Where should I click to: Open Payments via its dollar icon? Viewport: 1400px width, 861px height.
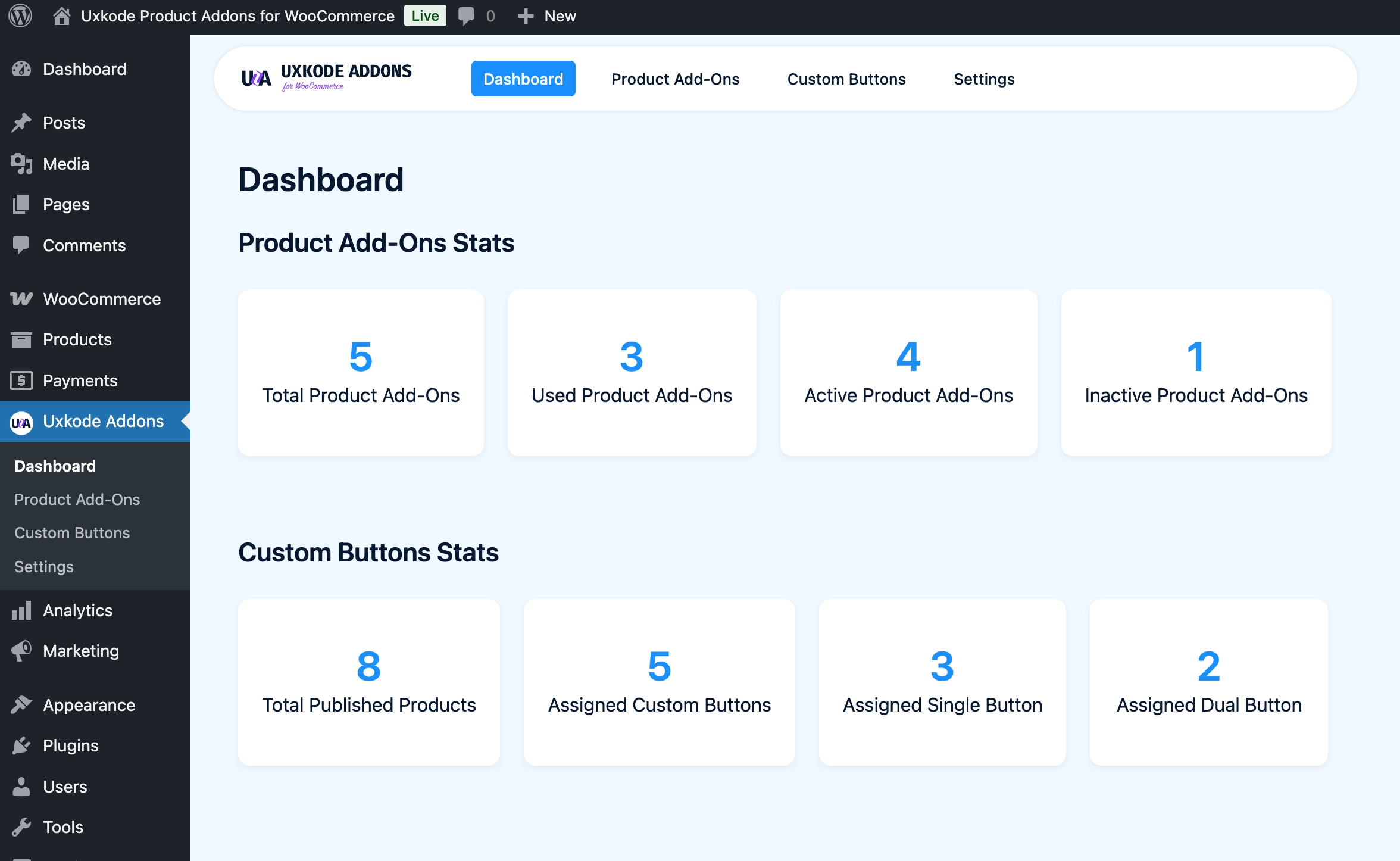[x=21, y=380]
